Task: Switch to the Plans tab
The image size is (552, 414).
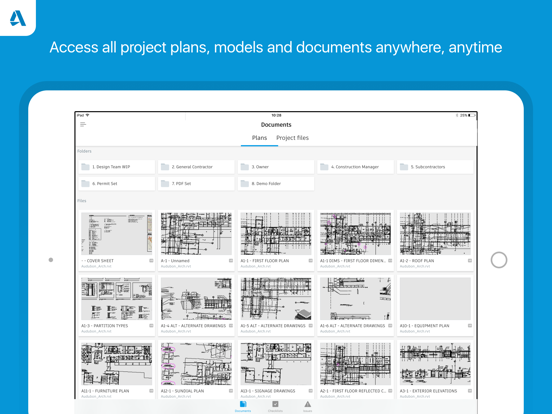Action: tap(259, 138)
